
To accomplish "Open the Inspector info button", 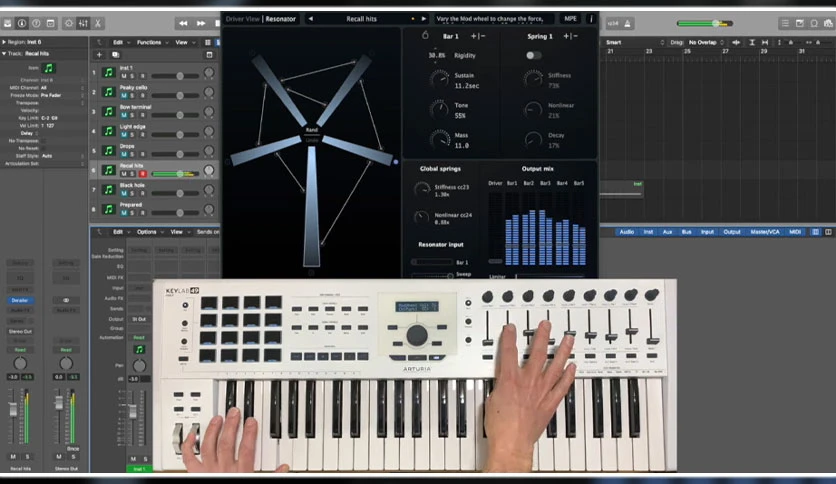I will point(22,23).
